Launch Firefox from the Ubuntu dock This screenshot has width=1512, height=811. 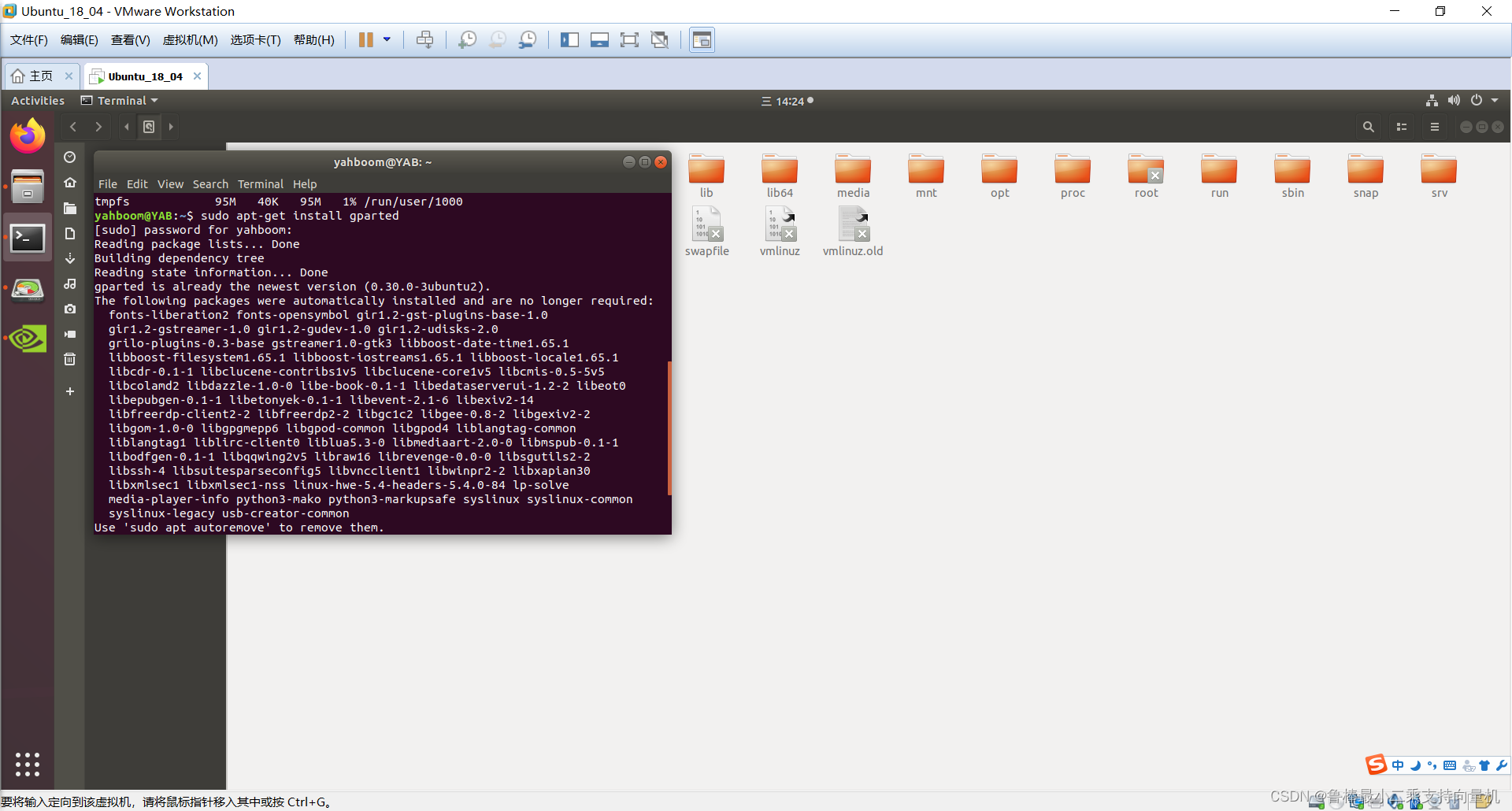pos(28,136)
